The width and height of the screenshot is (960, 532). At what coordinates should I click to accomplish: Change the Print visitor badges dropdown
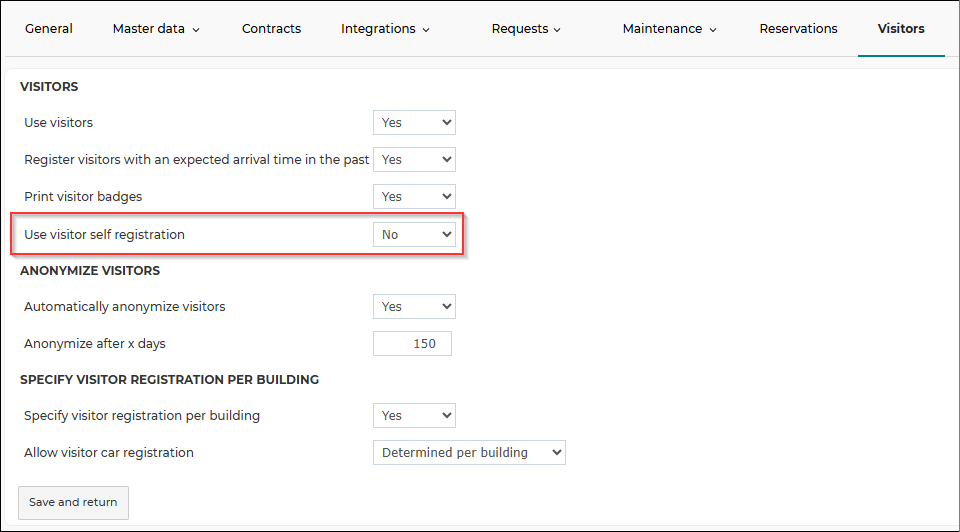click(414, 197)
